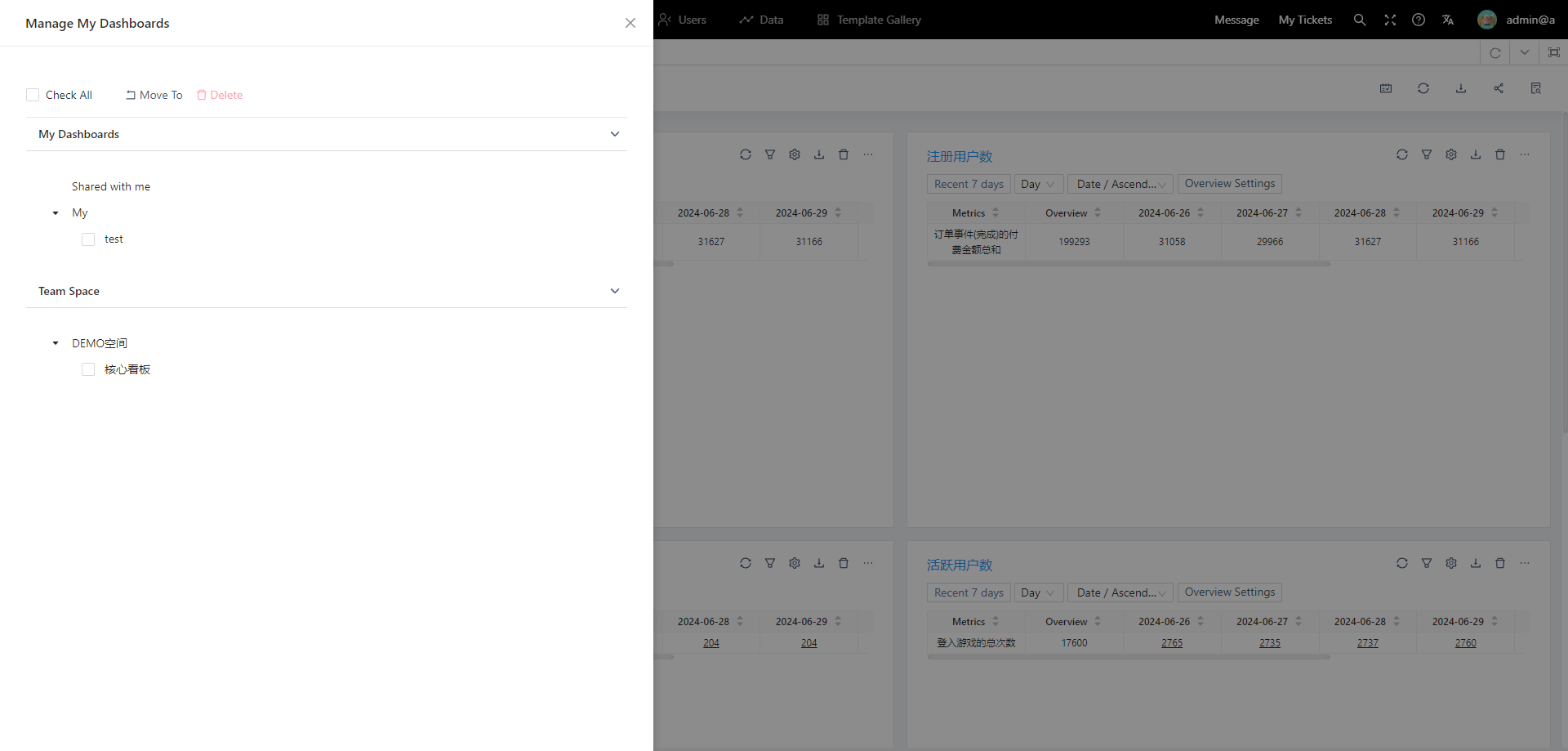Open Day dropdown in 注册用户数 card
The height and width of the screenshot is (751, 1568).
[x=1039, y=184]
